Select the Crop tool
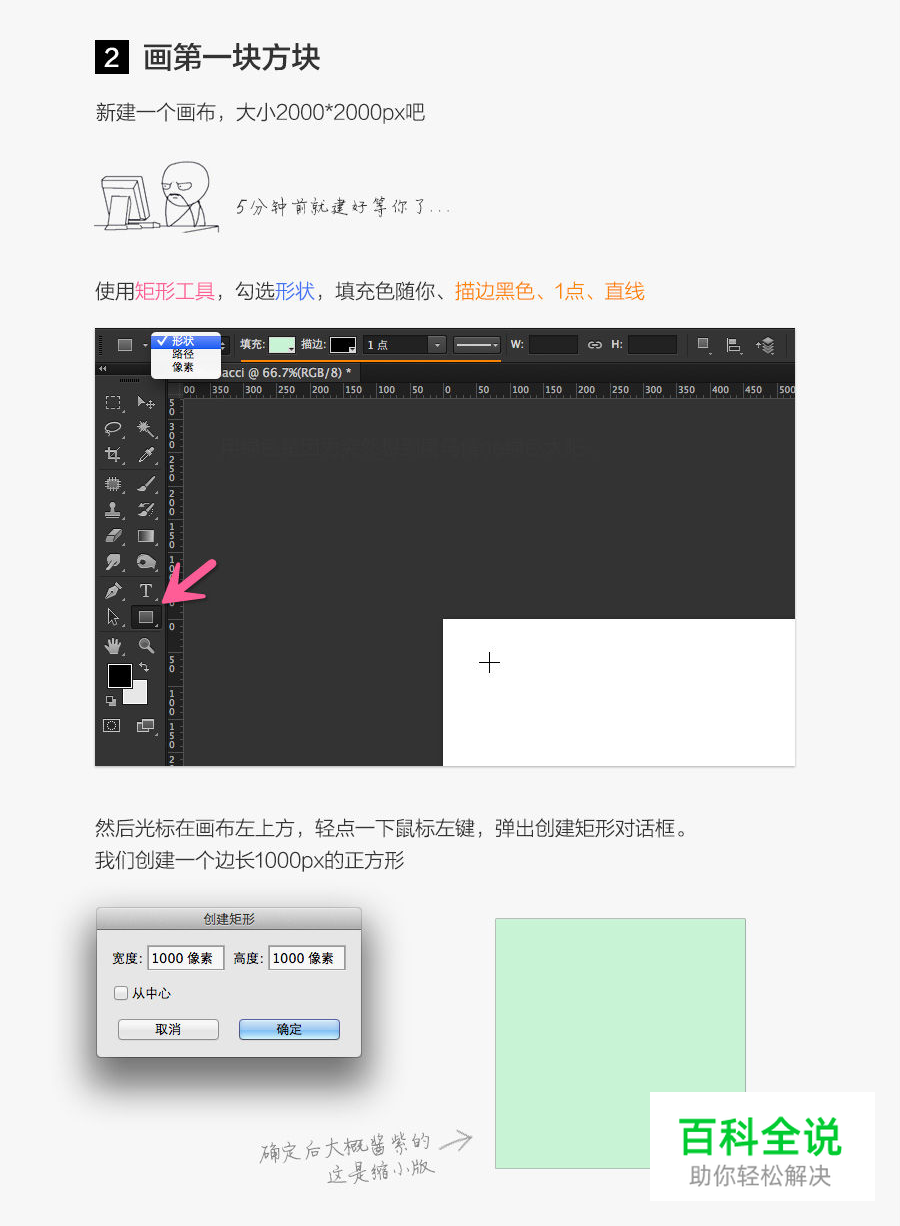 click(114, 454)
